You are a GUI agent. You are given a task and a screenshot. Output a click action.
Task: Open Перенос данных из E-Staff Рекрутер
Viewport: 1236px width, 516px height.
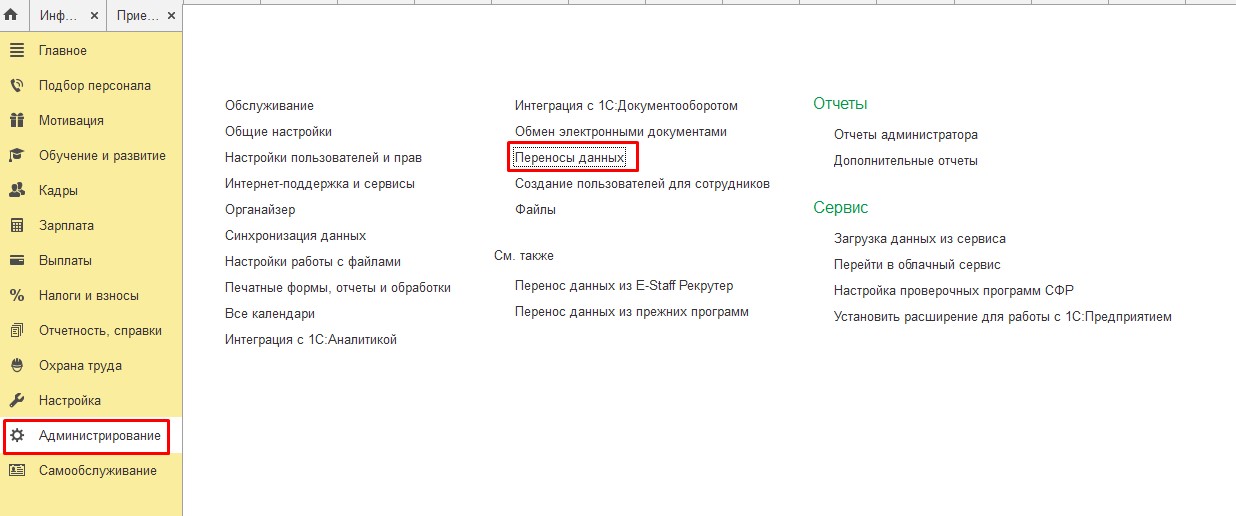coord(624,286)
